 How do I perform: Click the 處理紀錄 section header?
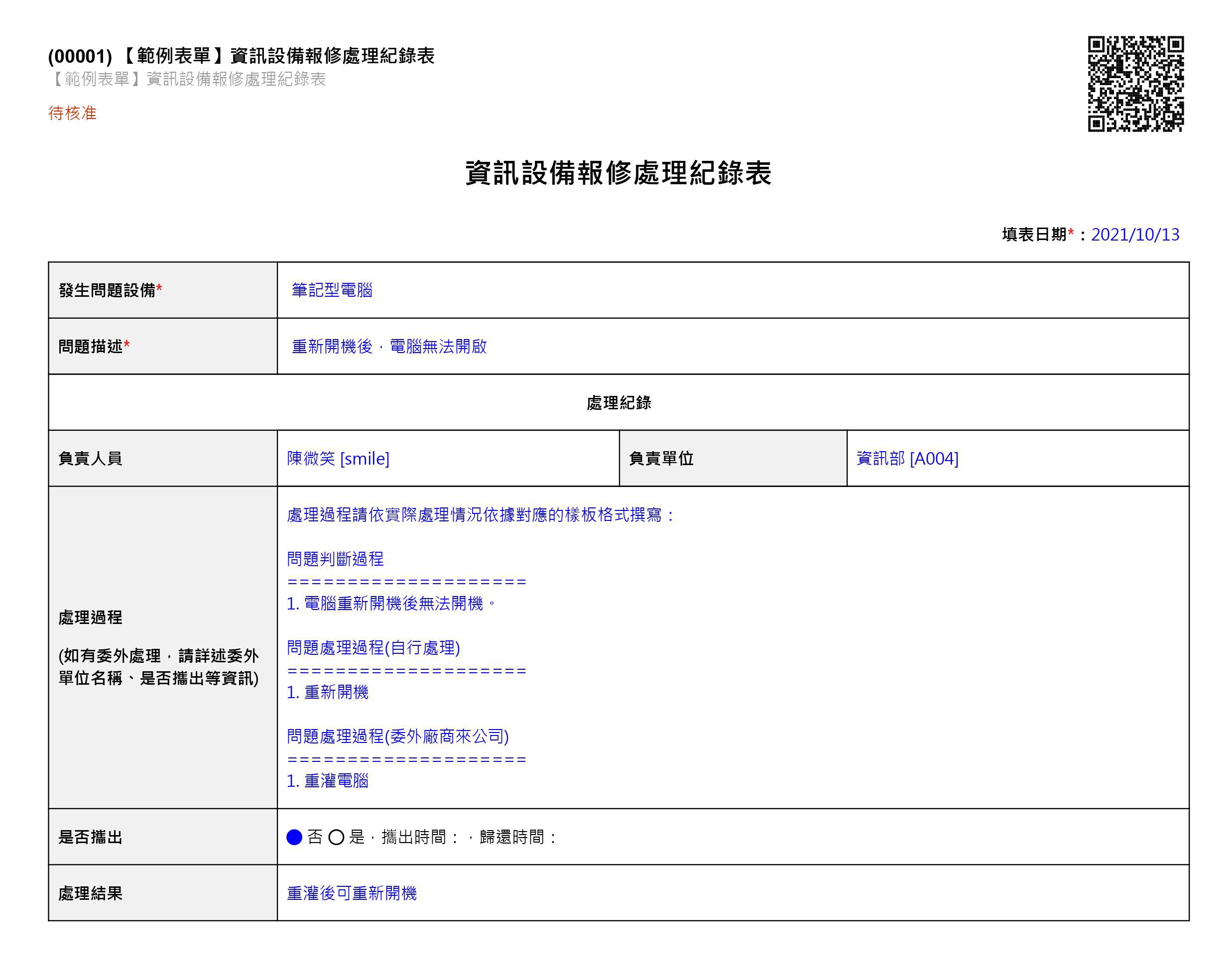tap(619, 403)
